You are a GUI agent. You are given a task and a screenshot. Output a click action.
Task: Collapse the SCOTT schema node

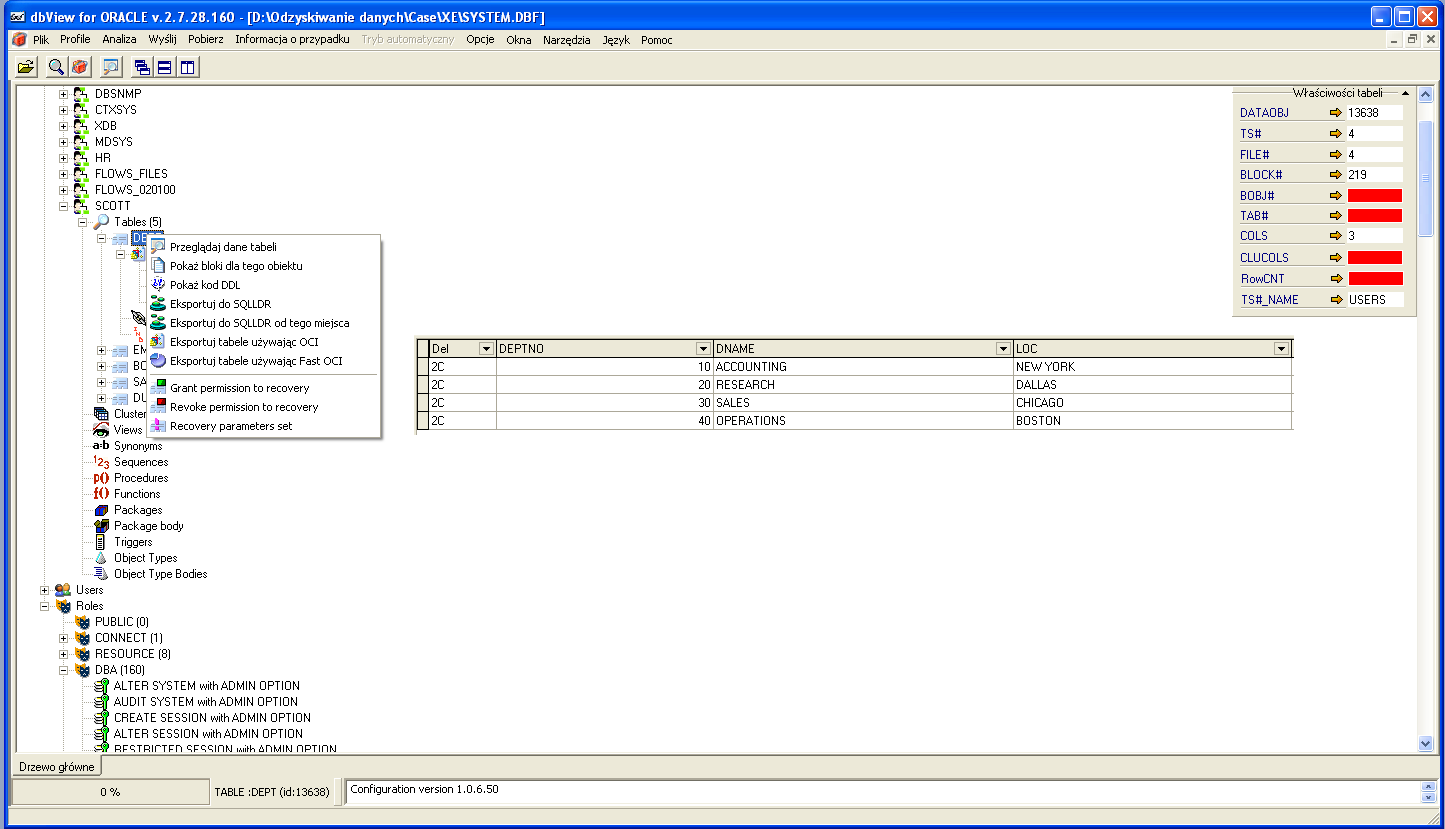(64, 206)
